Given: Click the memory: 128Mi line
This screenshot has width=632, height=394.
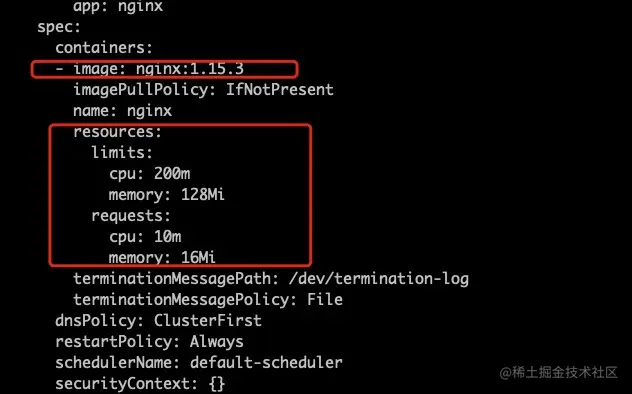Looking at the screenshot, I should (x=166, y=195).
